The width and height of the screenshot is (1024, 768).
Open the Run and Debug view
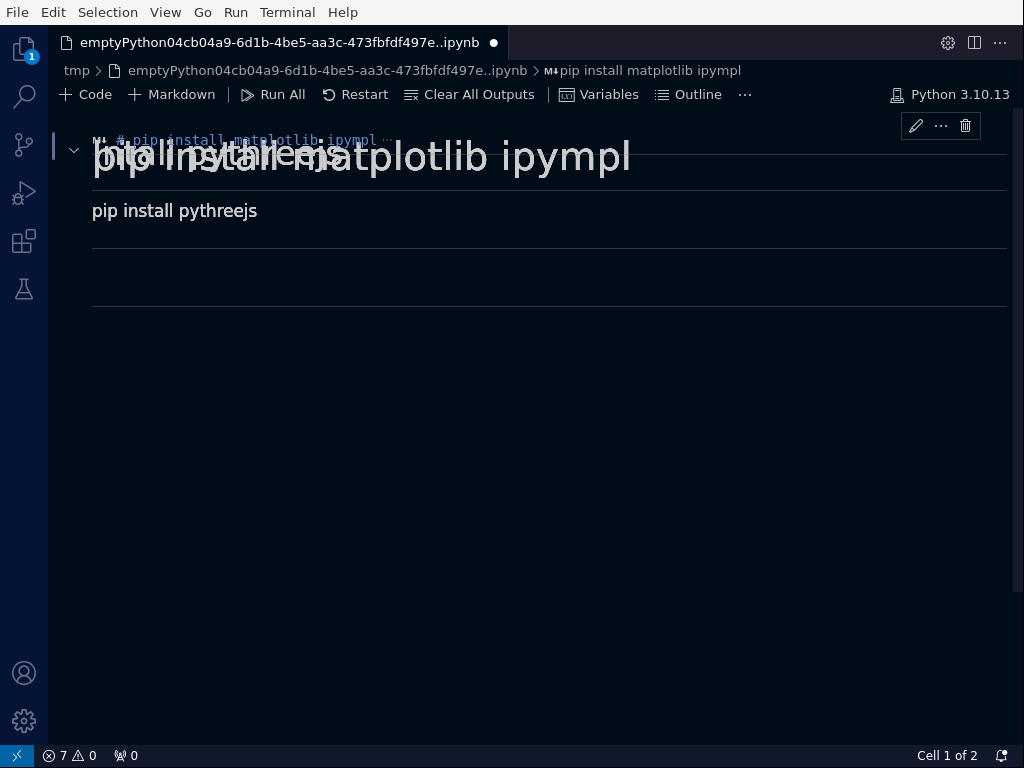click(22, 193)
